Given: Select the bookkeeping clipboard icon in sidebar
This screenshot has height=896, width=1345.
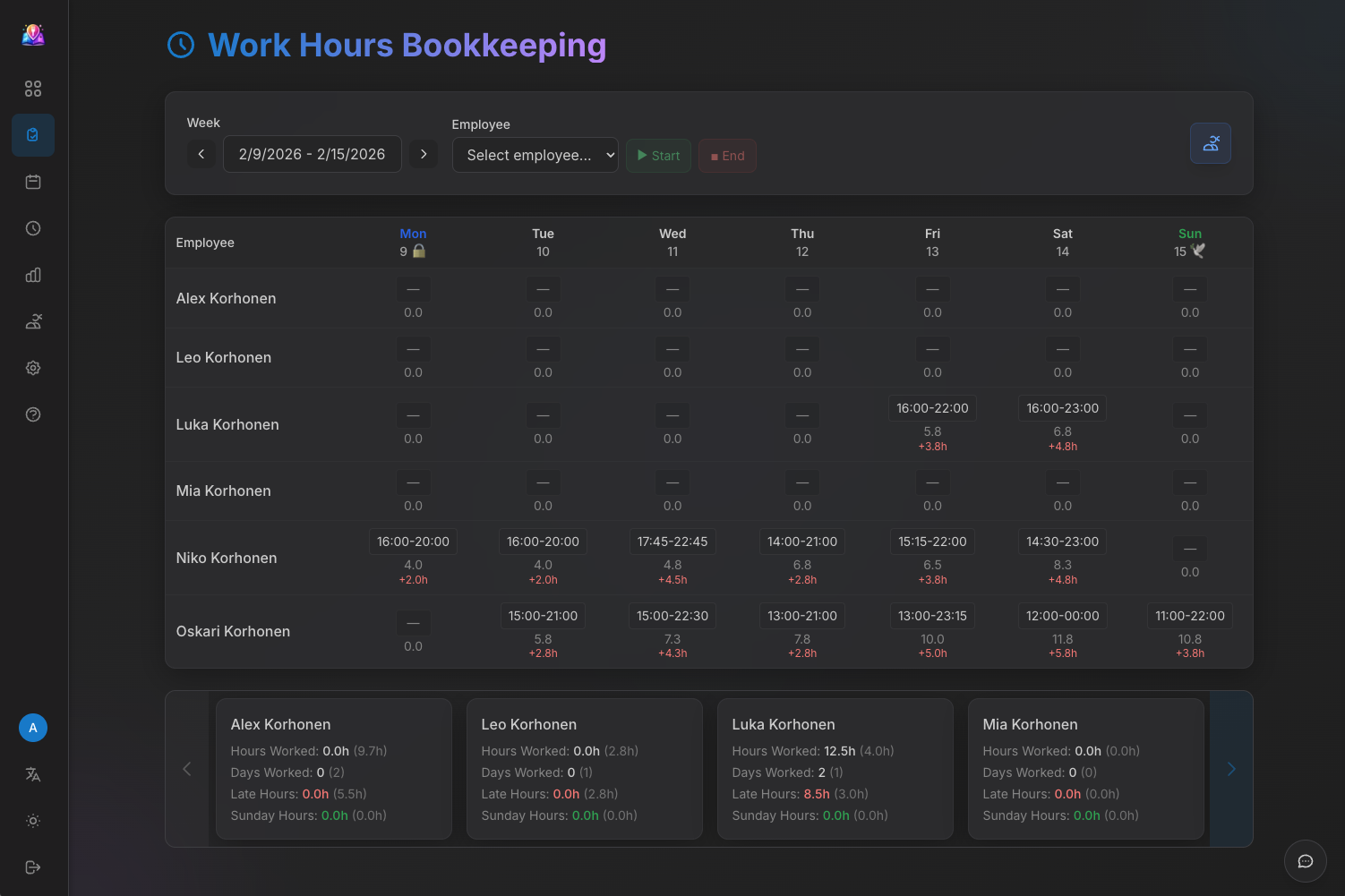Looking at the screenshot, I should coord(33,135).
